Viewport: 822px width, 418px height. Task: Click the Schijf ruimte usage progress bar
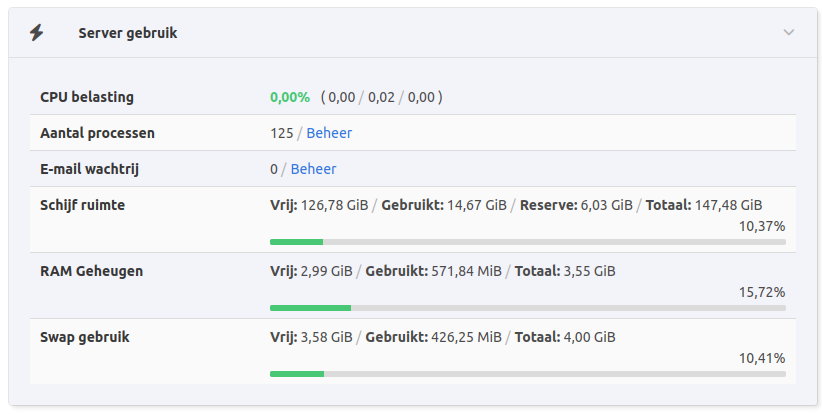[527, 241]
